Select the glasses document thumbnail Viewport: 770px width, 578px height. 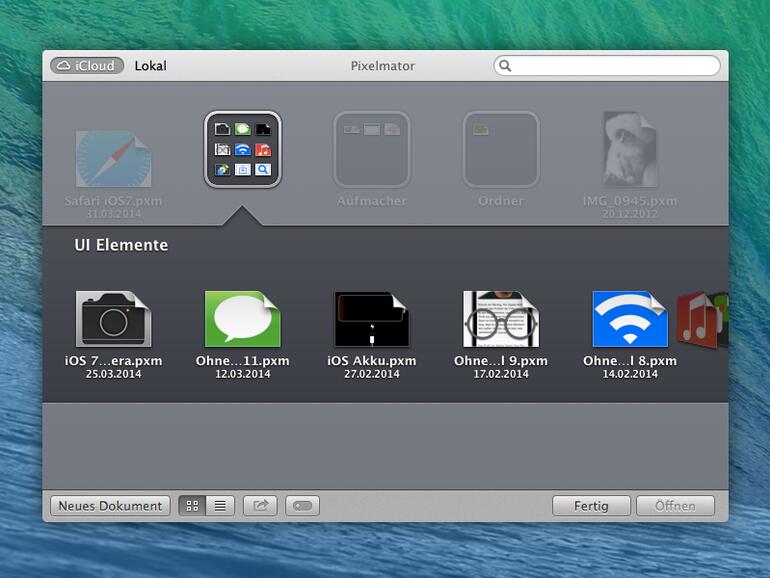click(x=500, y=320)
